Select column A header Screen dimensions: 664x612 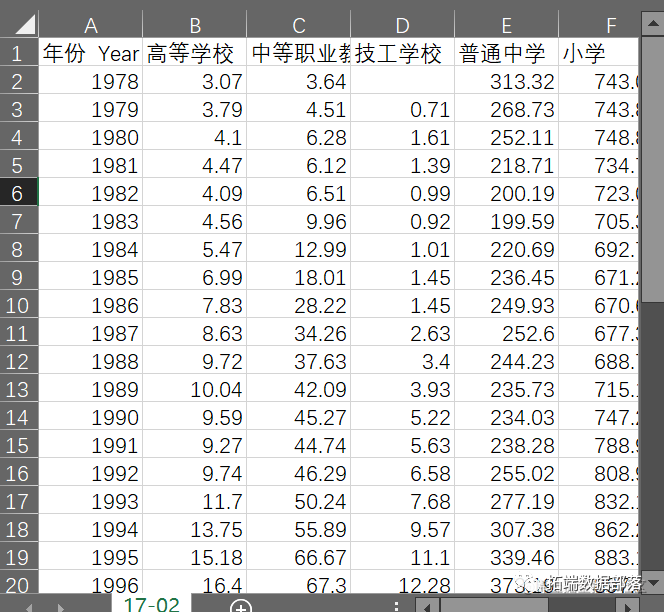point(91,25)
